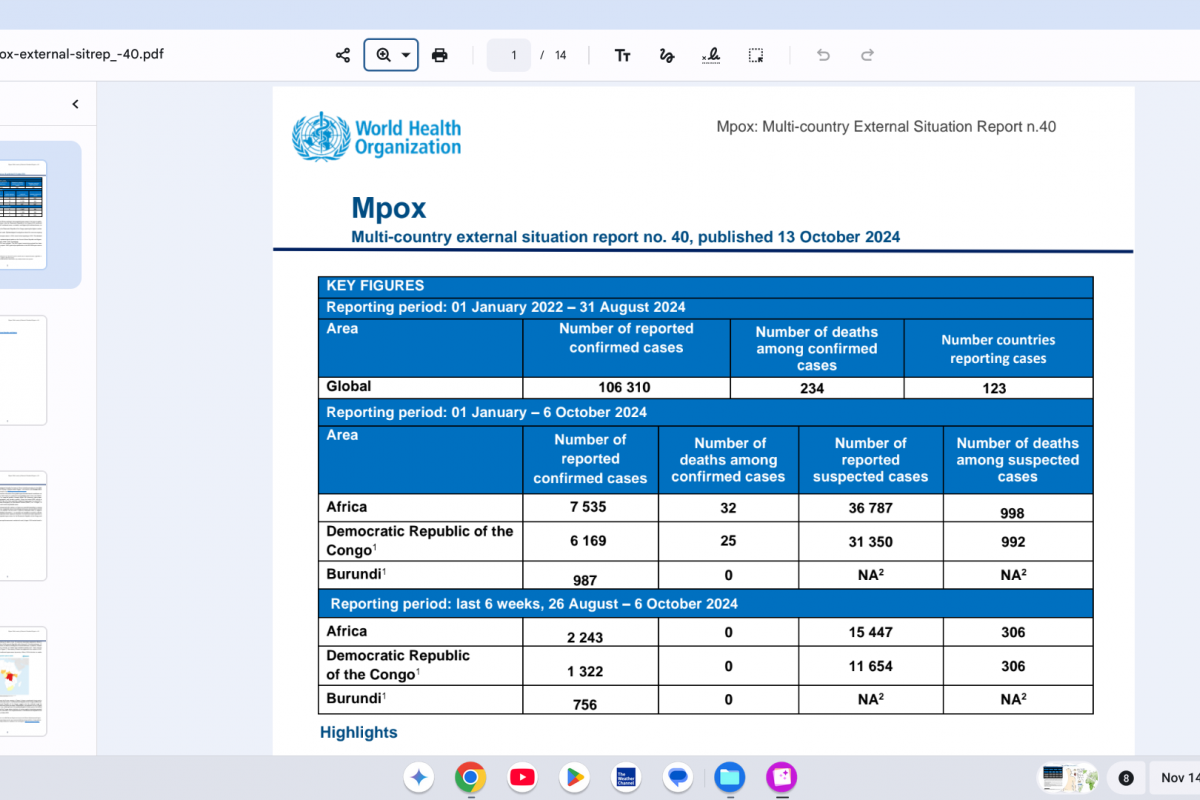Select the freehand draw tool
This screenshot has height=800, width=1200.
(667, 55)
